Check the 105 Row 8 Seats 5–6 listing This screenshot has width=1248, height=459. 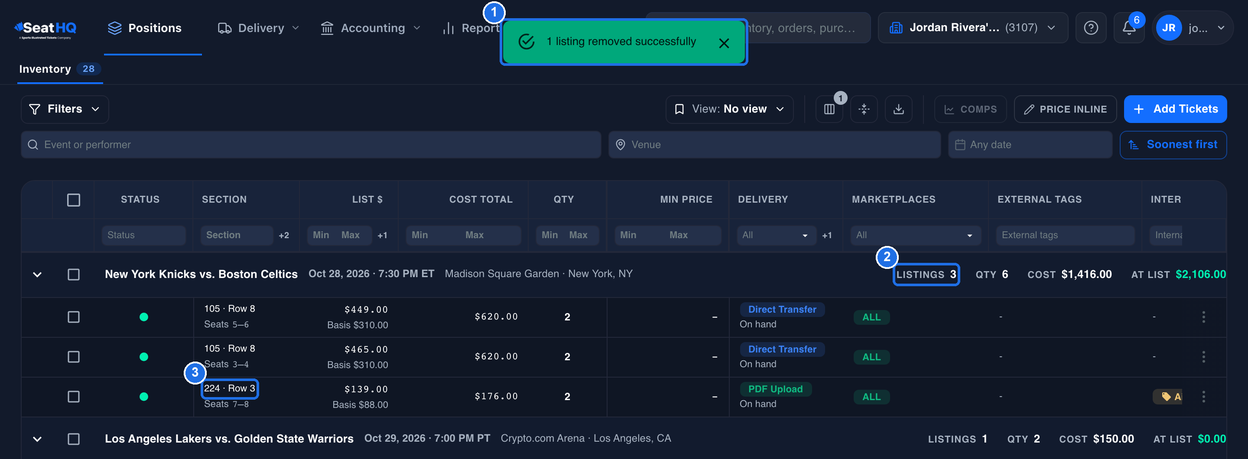pyautogui.click(x=73, y=317)
